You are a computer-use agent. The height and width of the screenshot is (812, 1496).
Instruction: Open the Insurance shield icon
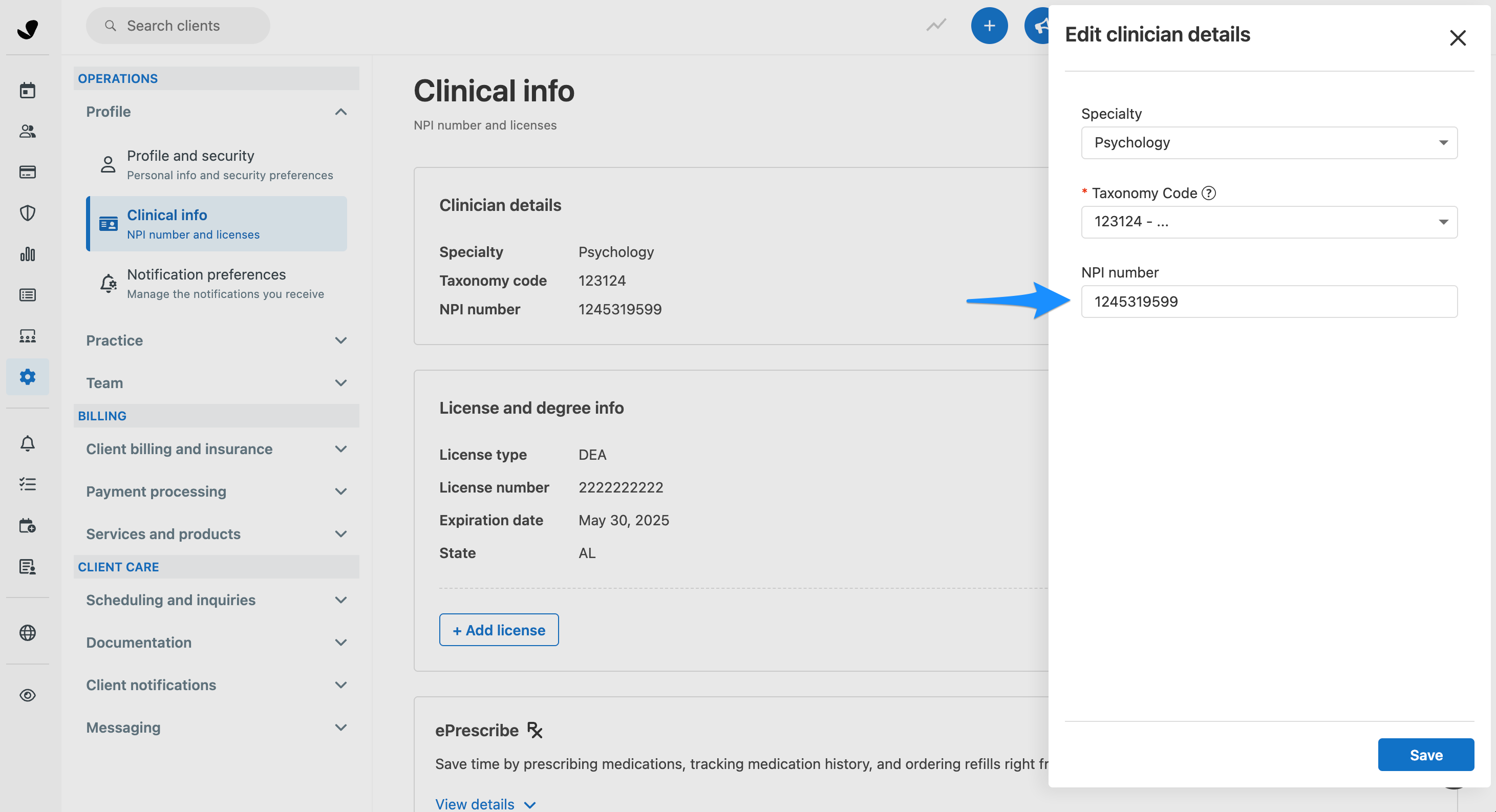point(27,212)
